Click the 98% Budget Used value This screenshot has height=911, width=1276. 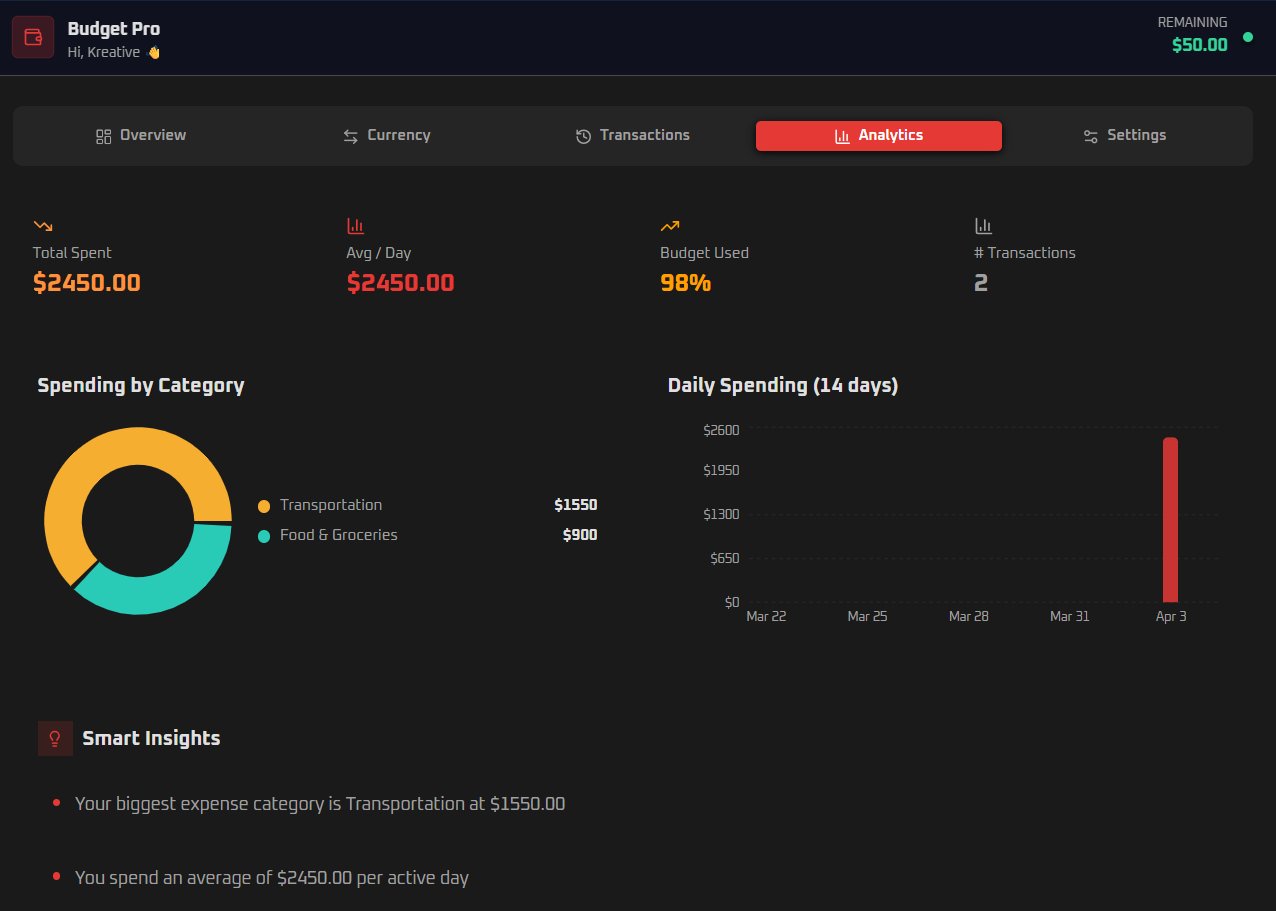686,283
